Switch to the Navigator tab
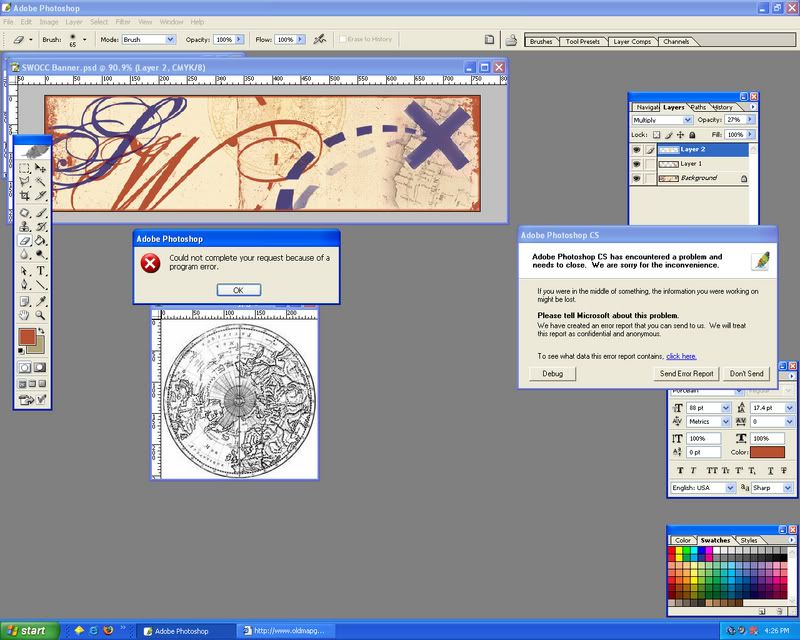The image size is (800, 640). [x=647, y=107]
